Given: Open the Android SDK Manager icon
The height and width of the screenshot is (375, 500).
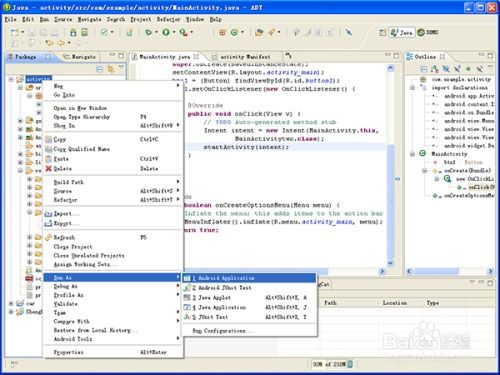Looking at the screenshot, I should tap(73, 32).
